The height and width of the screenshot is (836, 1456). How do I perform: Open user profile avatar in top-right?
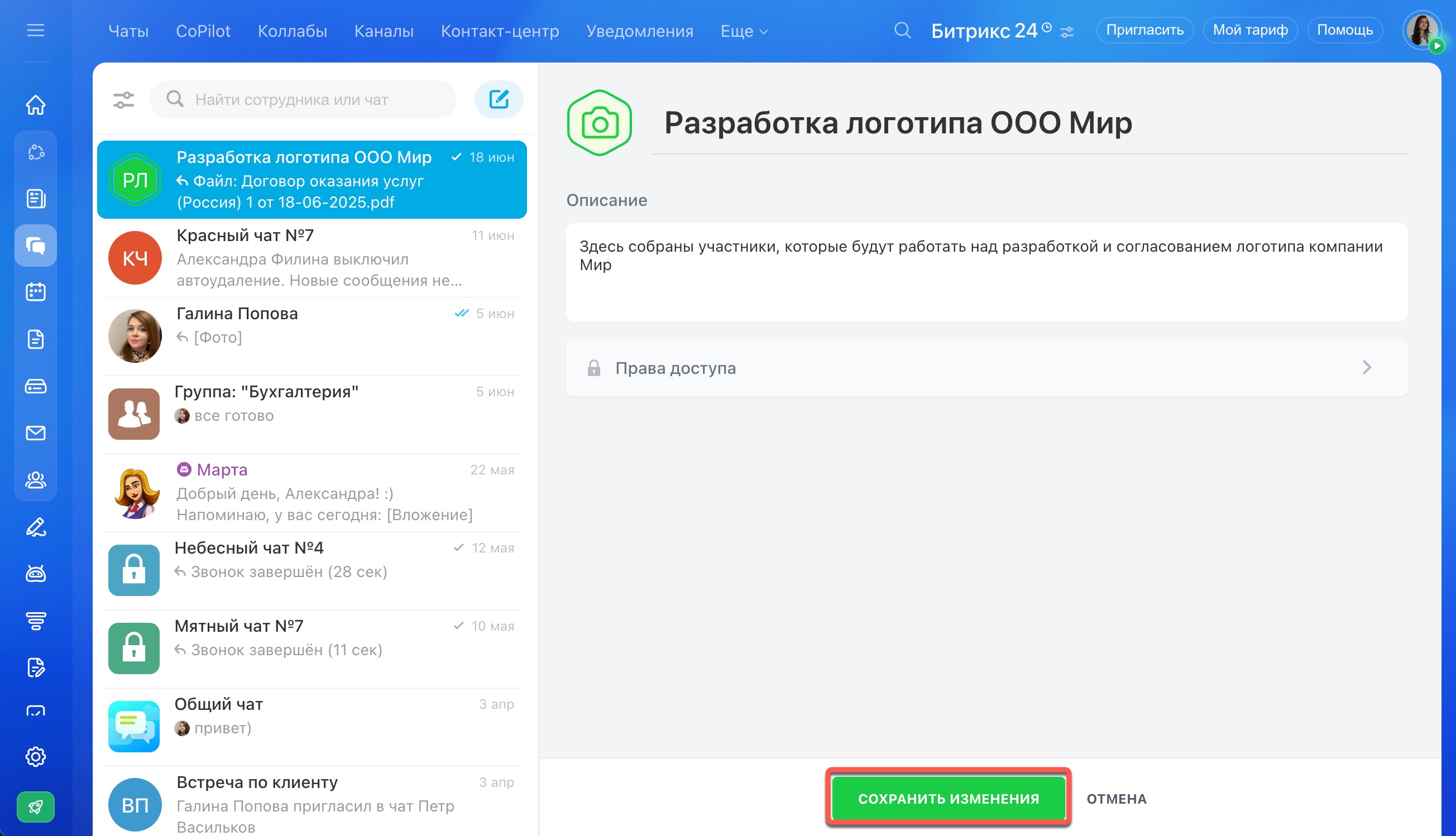(1421, 31)
